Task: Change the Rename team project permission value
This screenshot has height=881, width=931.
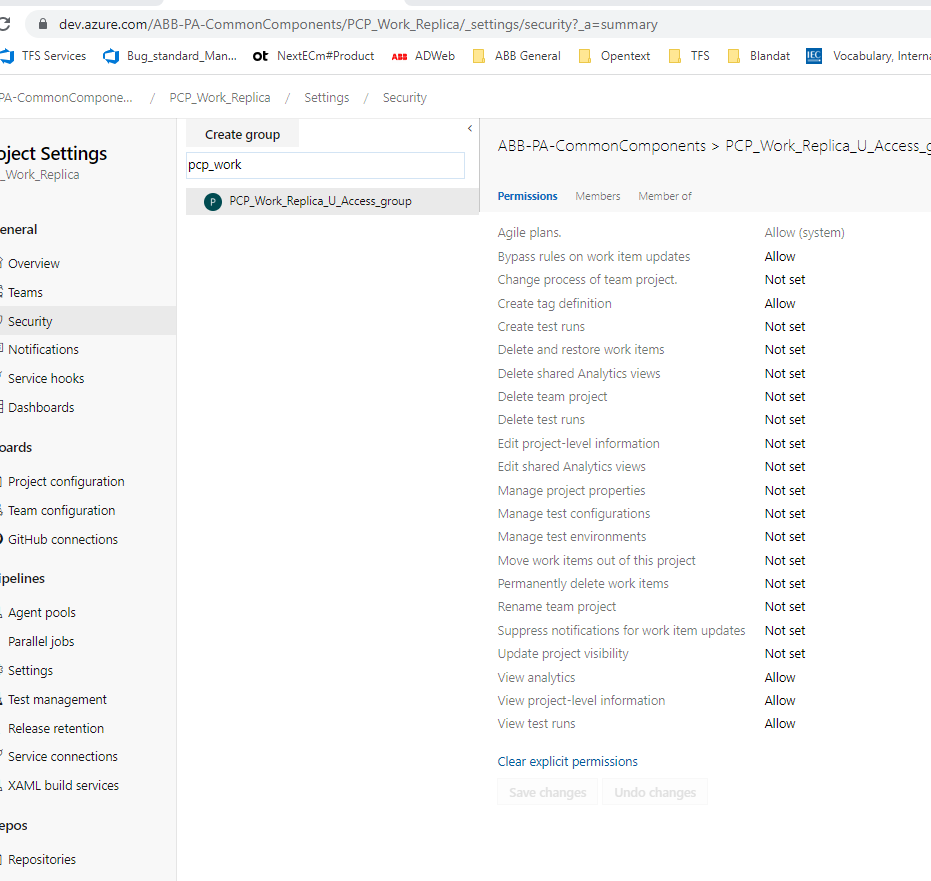Action: 785,607
